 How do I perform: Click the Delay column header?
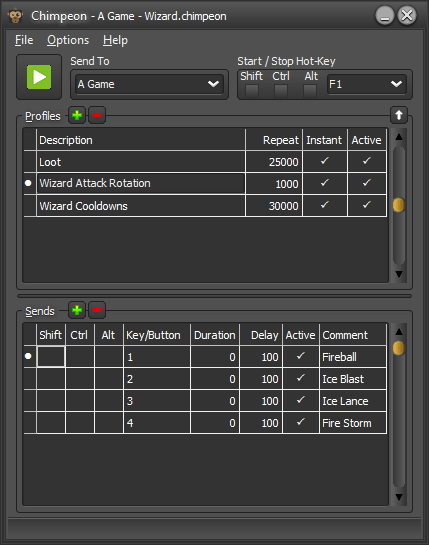click(x=261, y=335)
